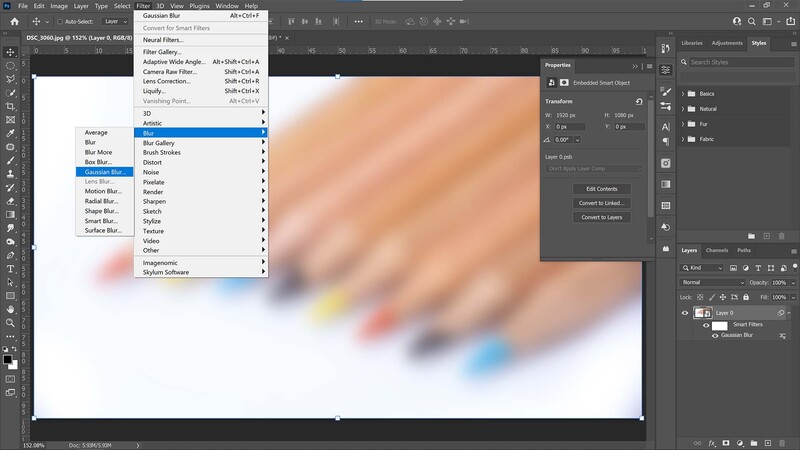Click the Search Styles field

[742, 62]
